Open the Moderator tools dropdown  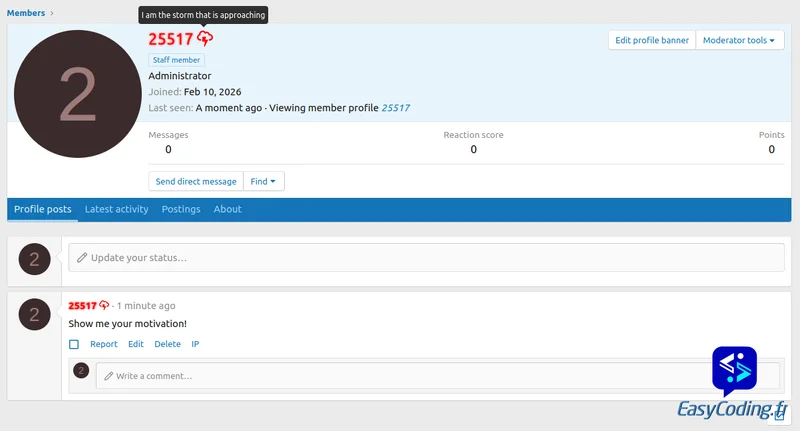tap(739, 40)
